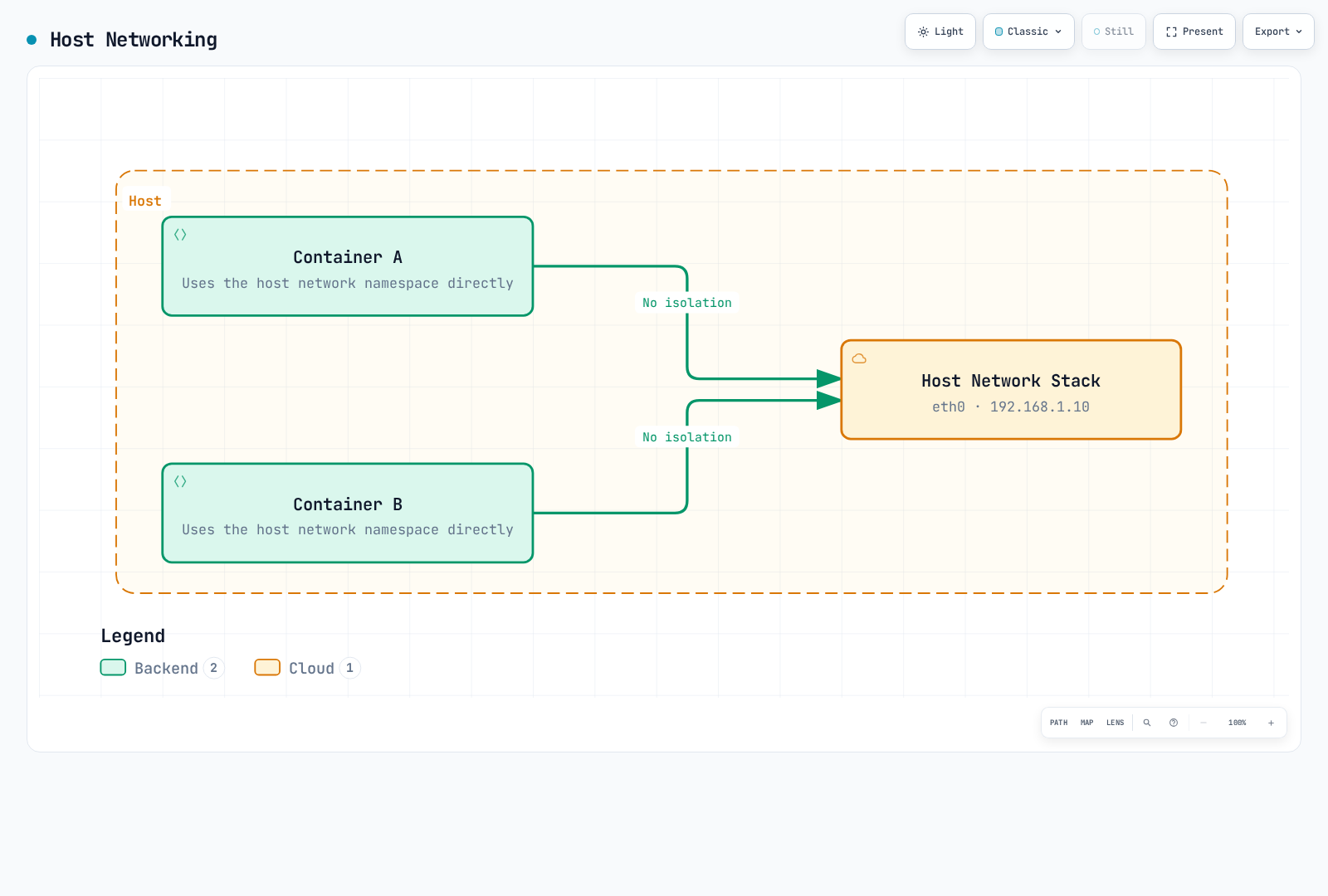Click the Backend count badge 2
Viewport: 1328px width, 896px height.
click(x=214, y=668)
